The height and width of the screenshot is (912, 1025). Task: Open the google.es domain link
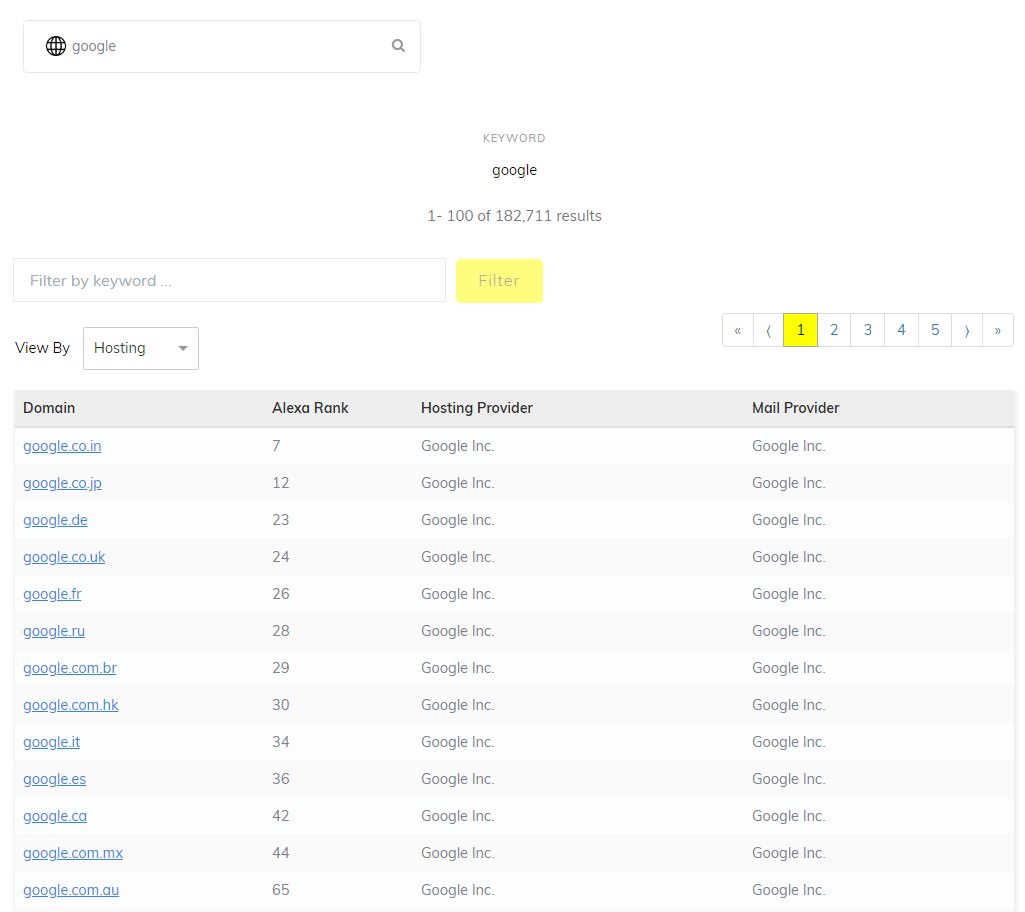click(x=55, y=779)
